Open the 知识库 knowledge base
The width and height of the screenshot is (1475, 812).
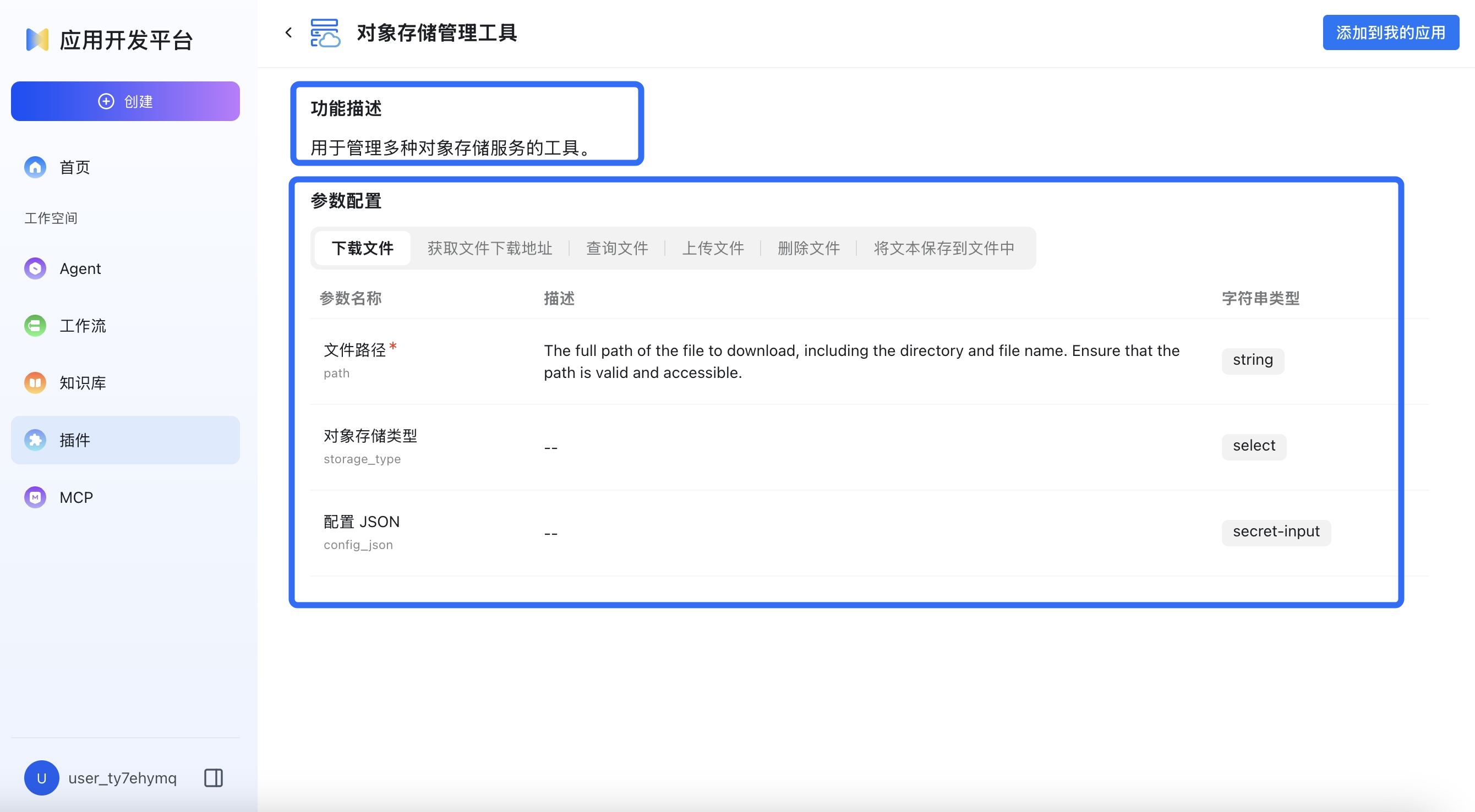83,383
